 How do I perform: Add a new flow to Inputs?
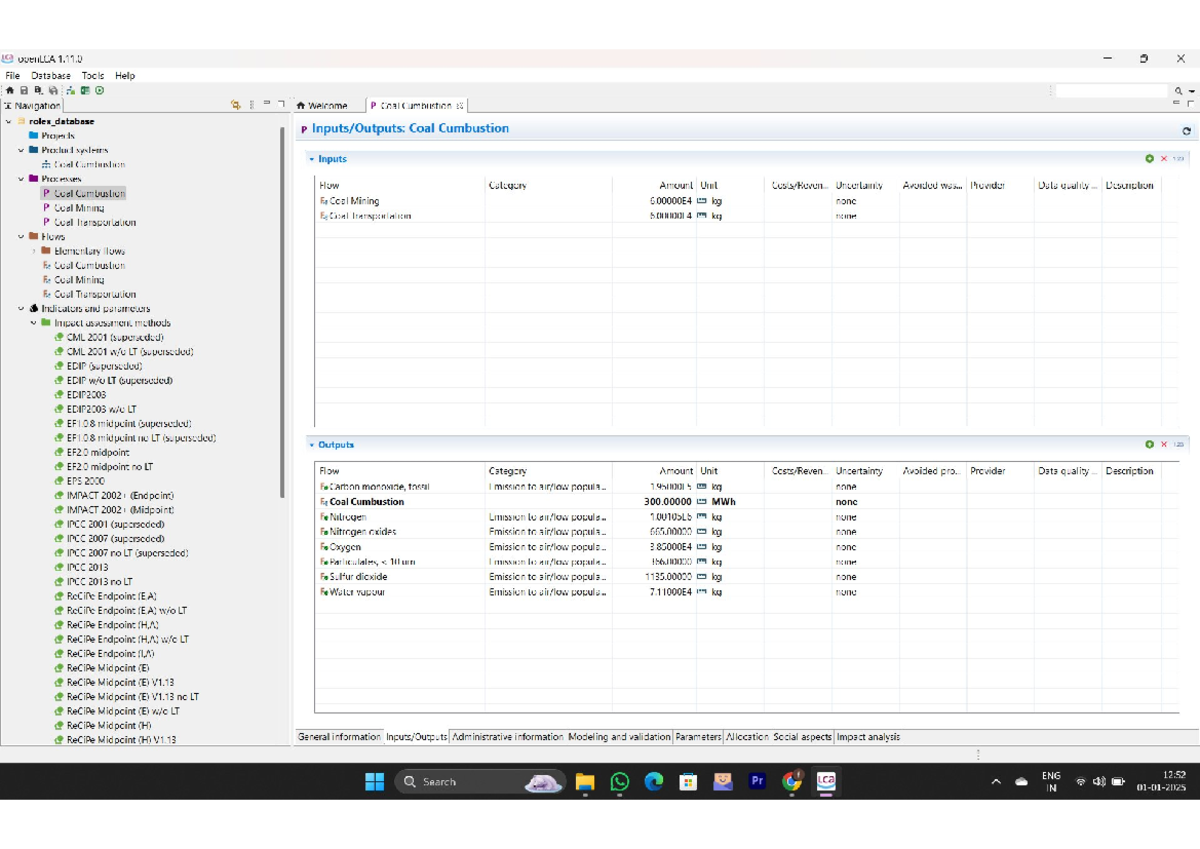[1150, 159]
